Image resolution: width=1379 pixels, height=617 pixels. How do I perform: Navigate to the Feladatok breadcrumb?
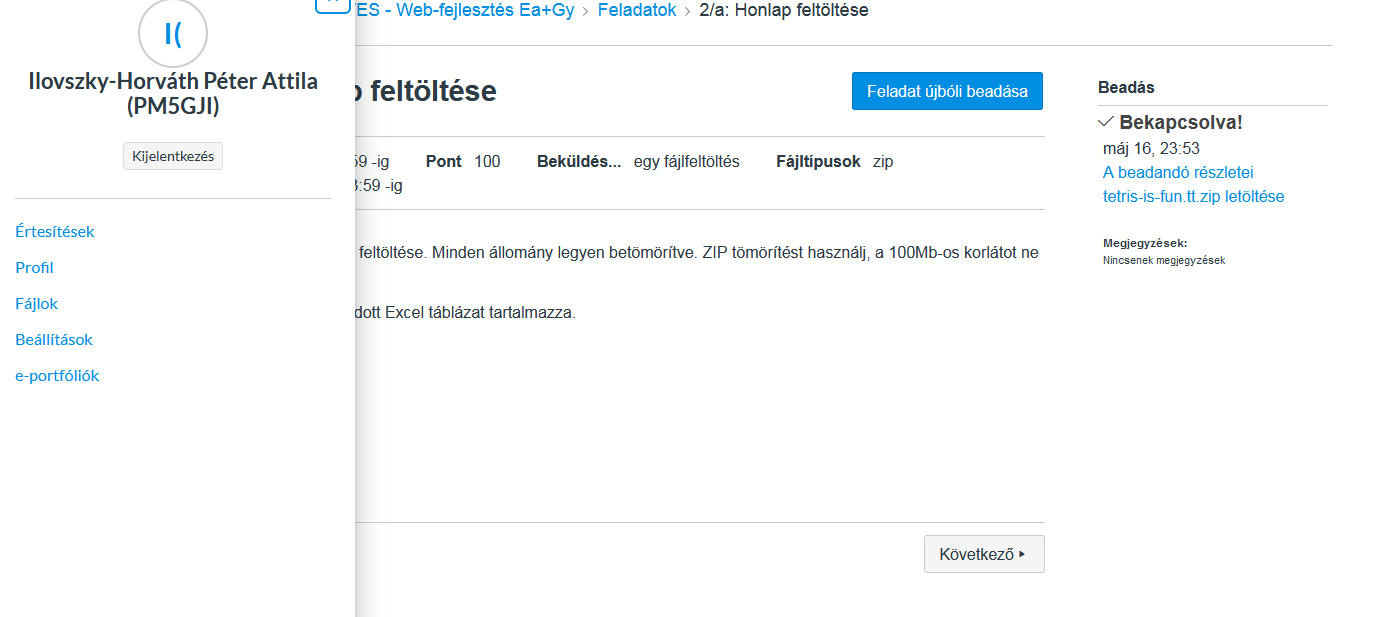click(x=637, y=11)
